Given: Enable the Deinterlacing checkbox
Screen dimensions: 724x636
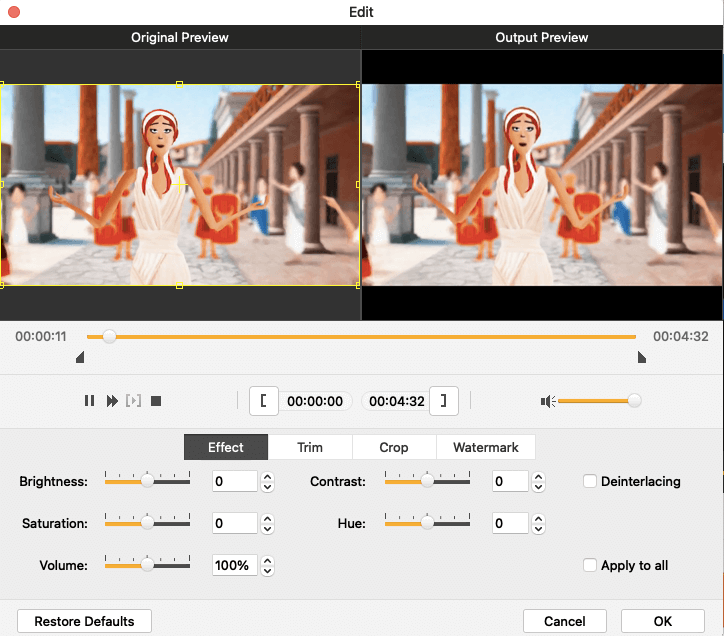Looking at the screenshot, I should pos(590,481).
